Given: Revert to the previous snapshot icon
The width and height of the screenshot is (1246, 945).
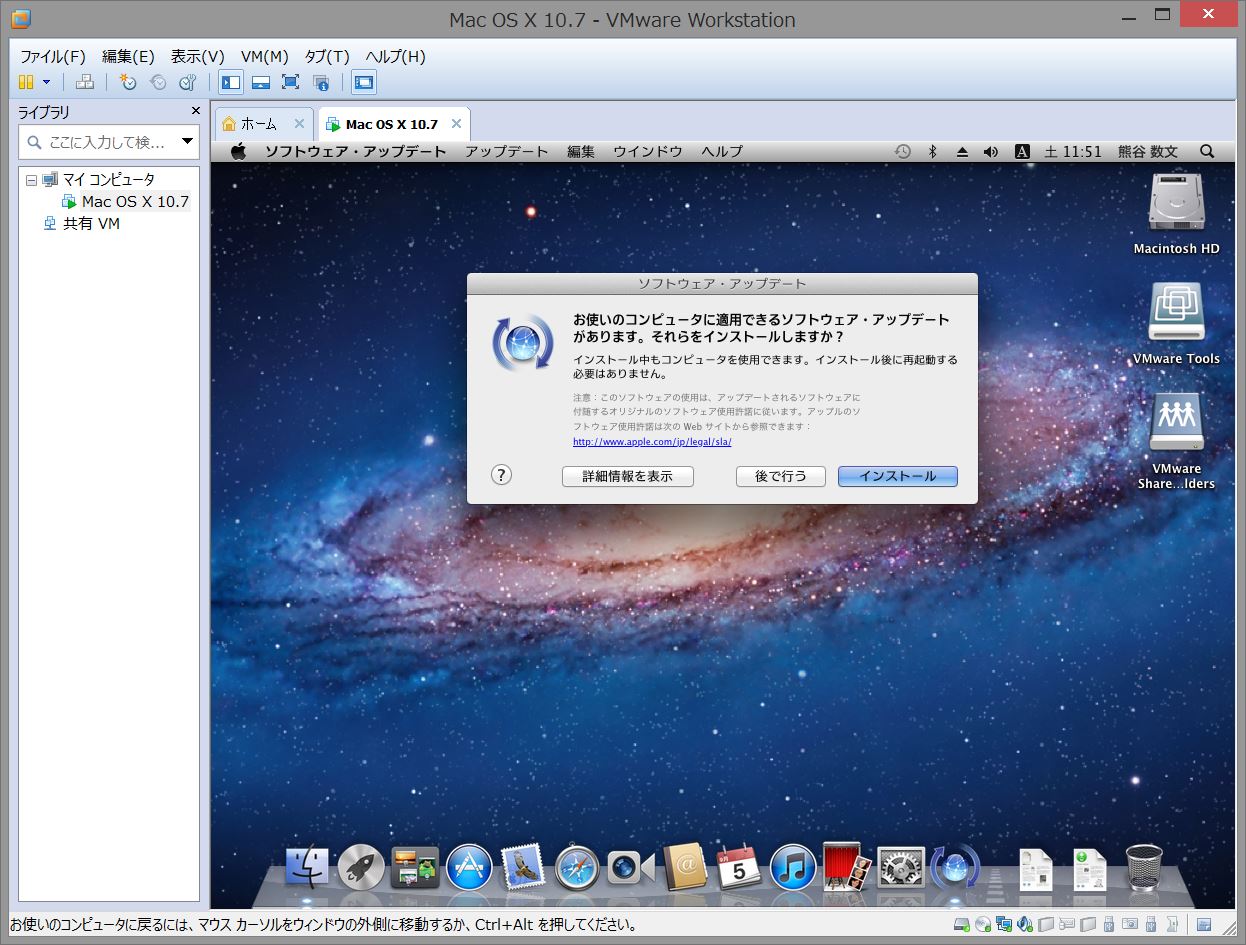Looking at the screenshot, I should coord(158,82).
